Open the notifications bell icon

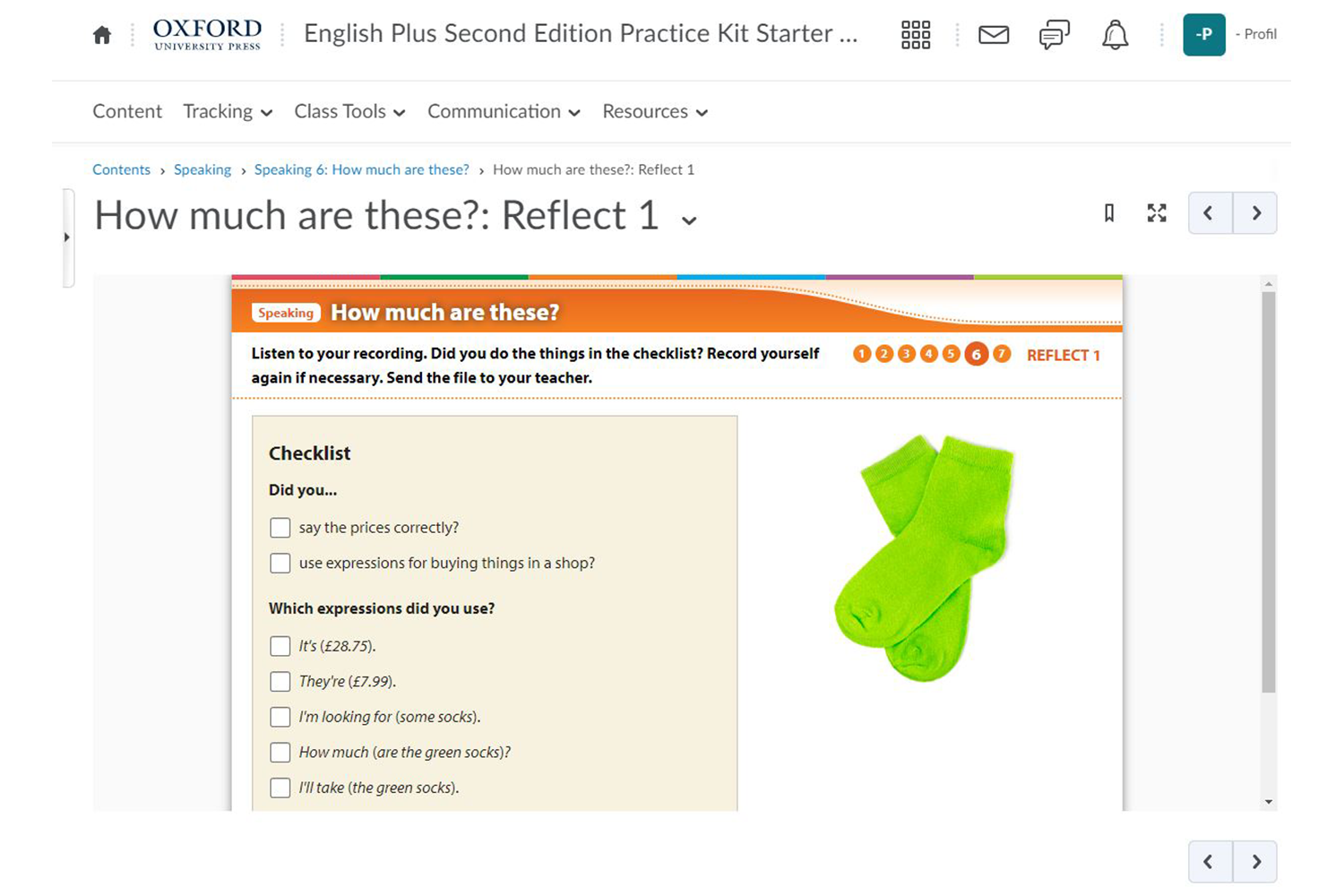point(1115,35)
